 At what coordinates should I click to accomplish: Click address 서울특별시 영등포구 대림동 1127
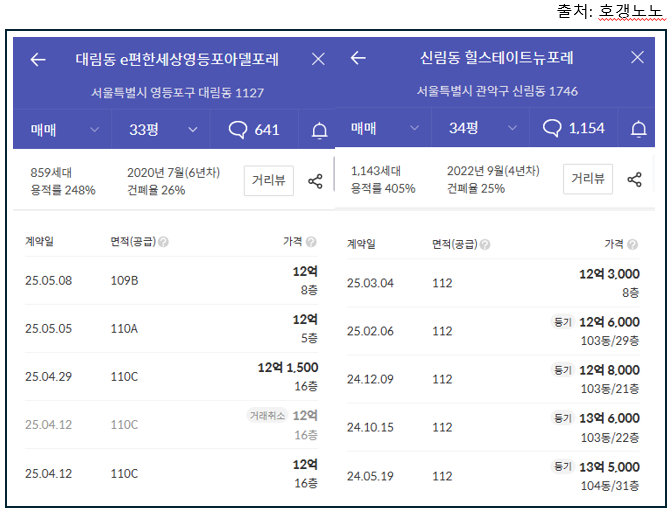point(177,93)
